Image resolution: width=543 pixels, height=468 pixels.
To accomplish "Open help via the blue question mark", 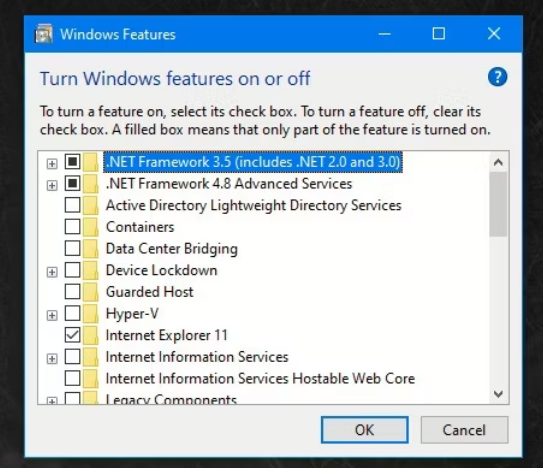I will (x=498, y=77).
